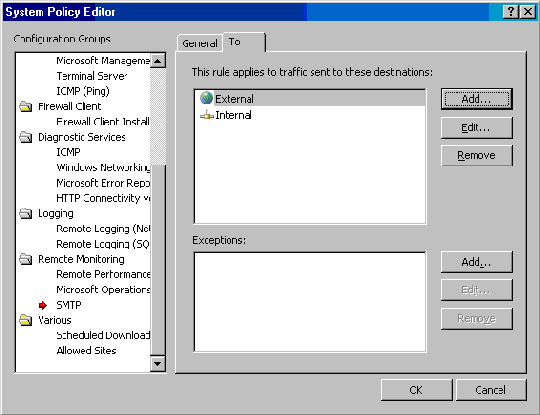540x415 pixels.
Task: Click the tree list down arrow
Action: tap(158, 364)
